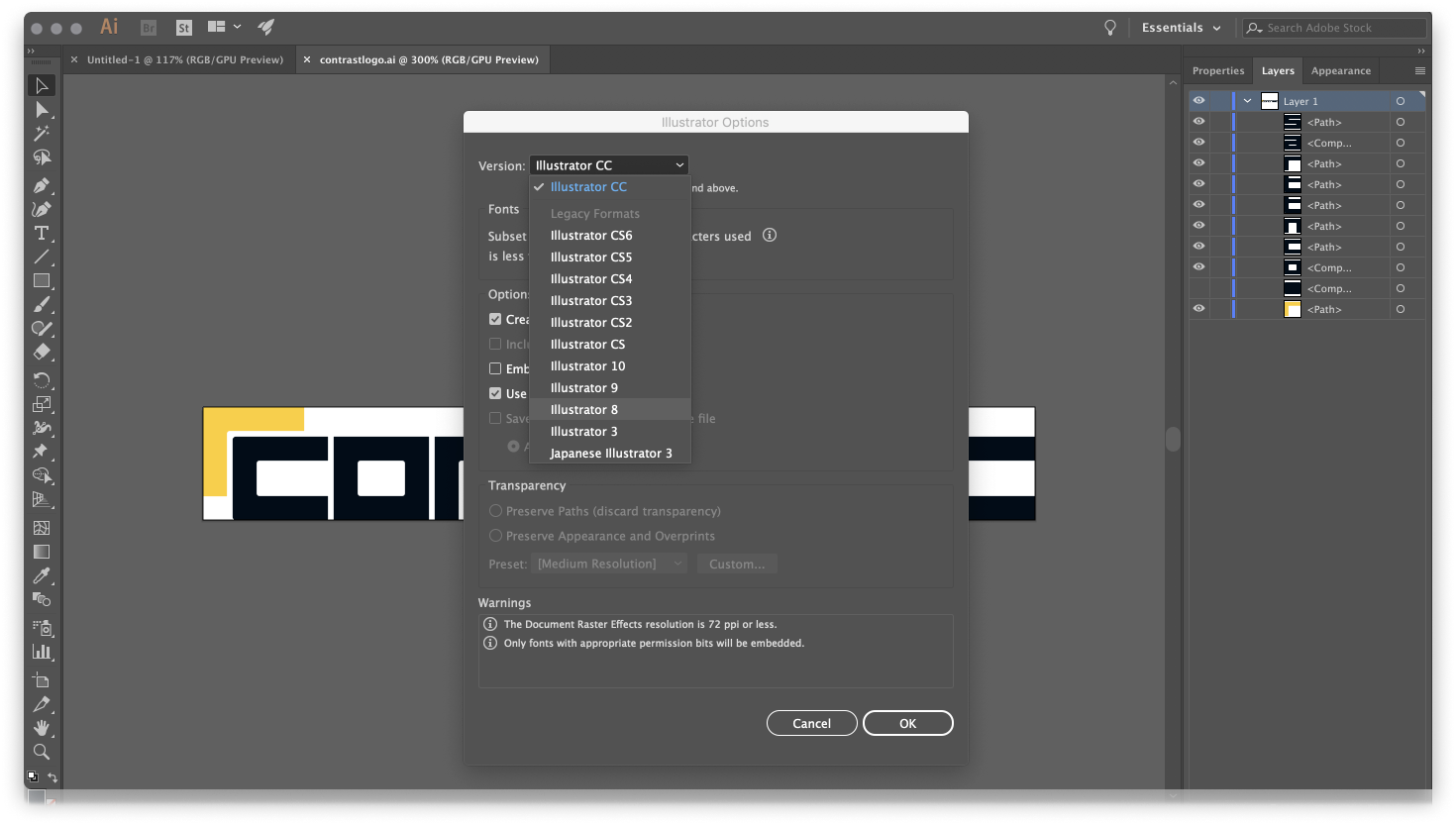Viewport: 1456px width, 825px height.
Task: Open Adobe Bridge from the top bar
Action: (149, 28)
